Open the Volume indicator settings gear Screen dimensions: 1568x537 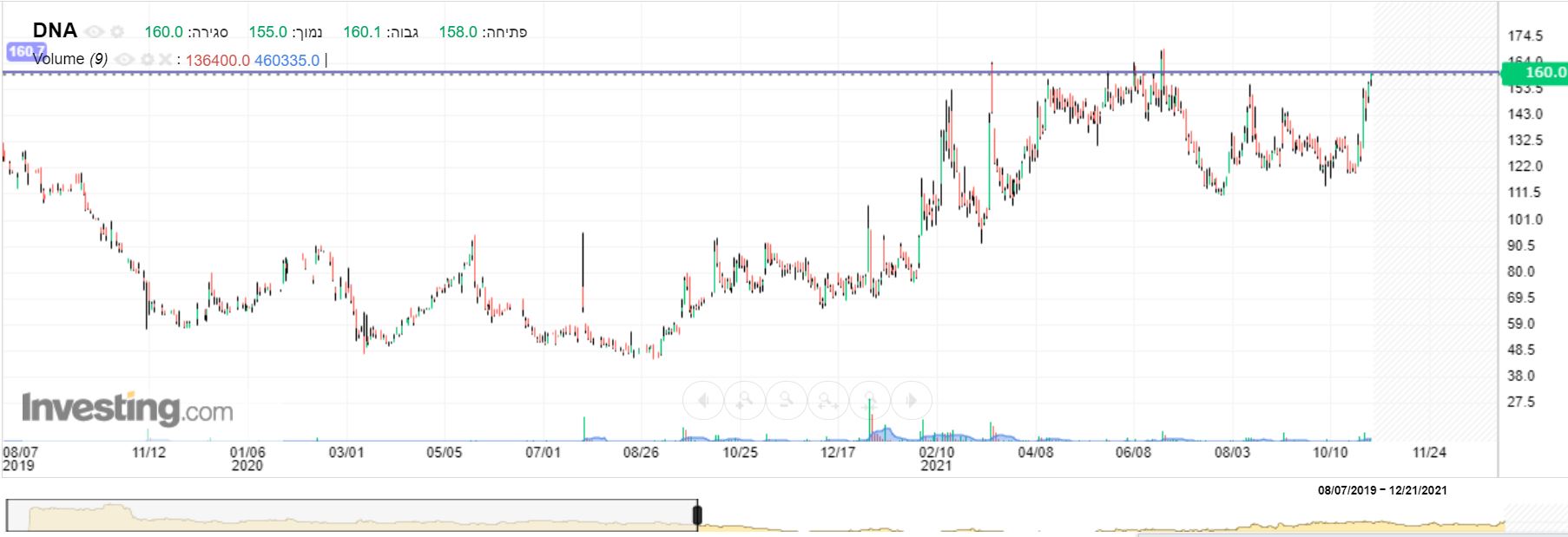click(147, 60)
